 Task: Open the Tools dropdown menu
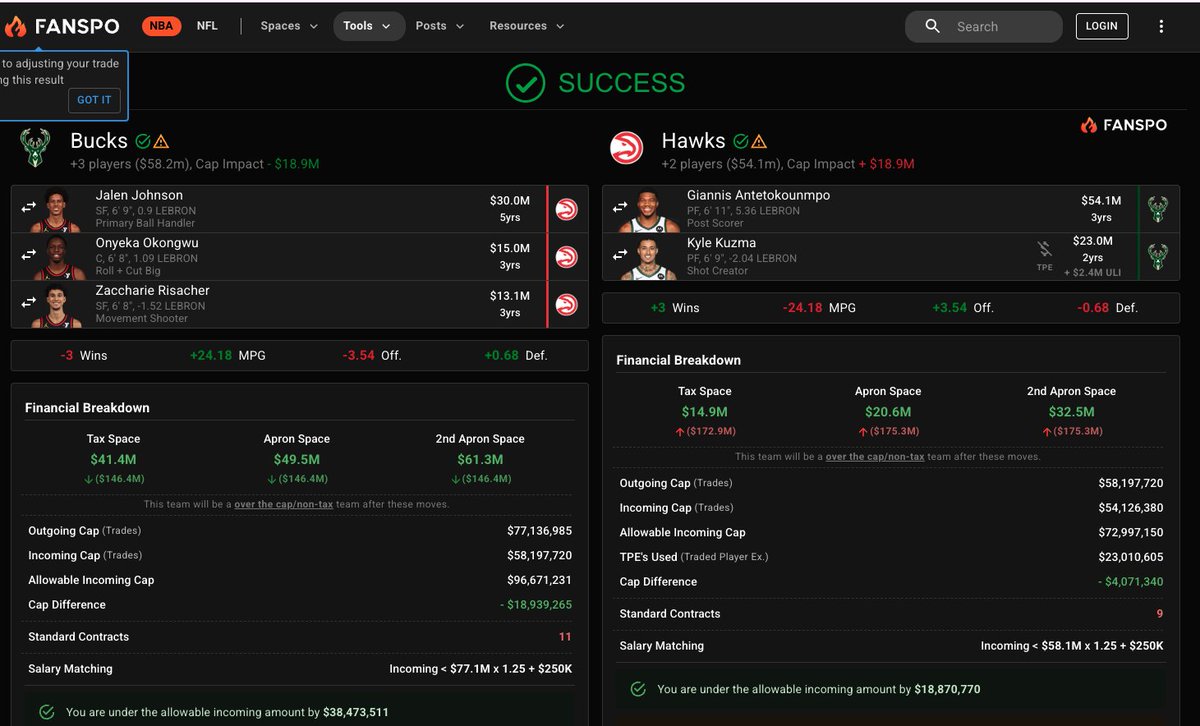tap(367, 26)
